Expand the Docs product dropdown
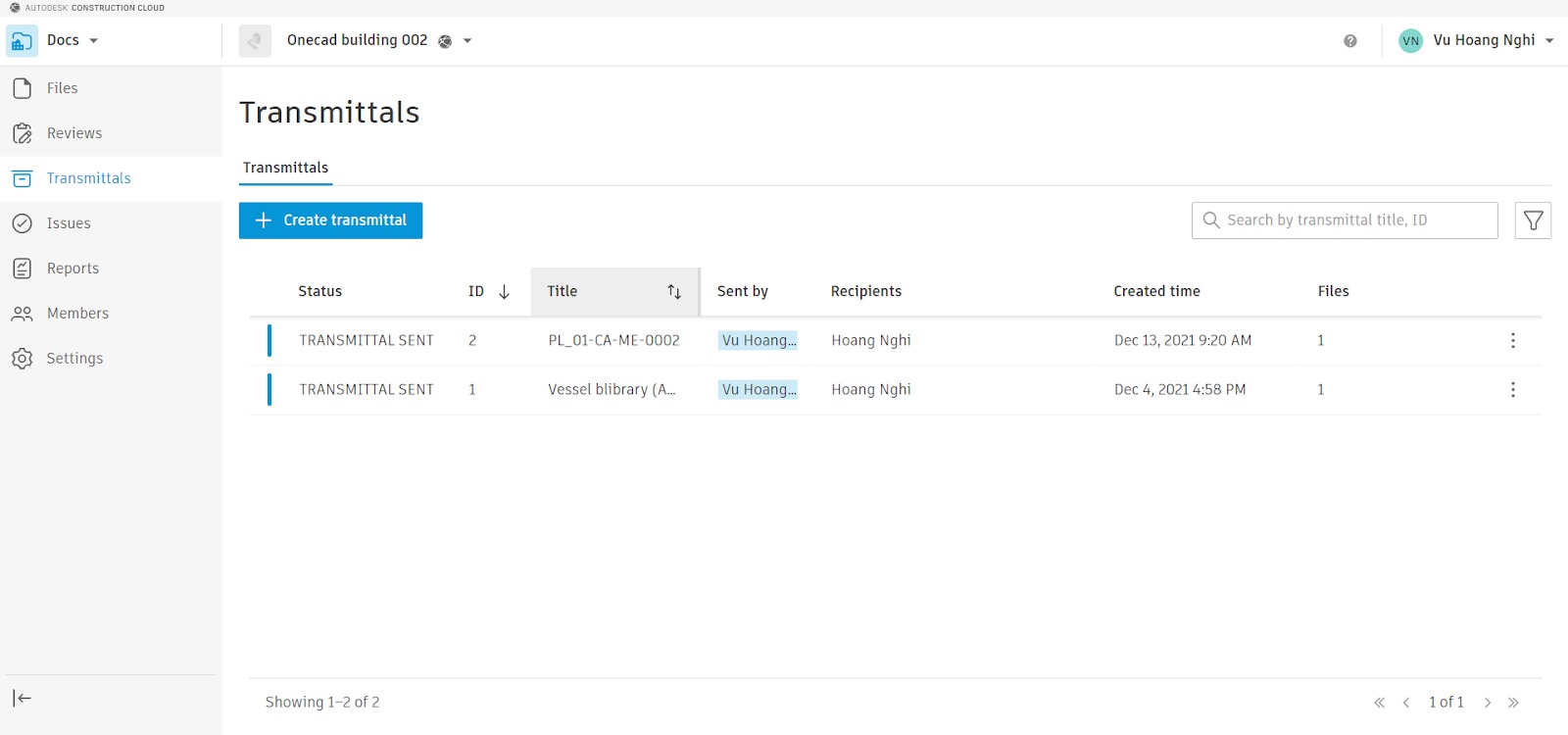Viewport: 1568px width, 735px height. 94,41
